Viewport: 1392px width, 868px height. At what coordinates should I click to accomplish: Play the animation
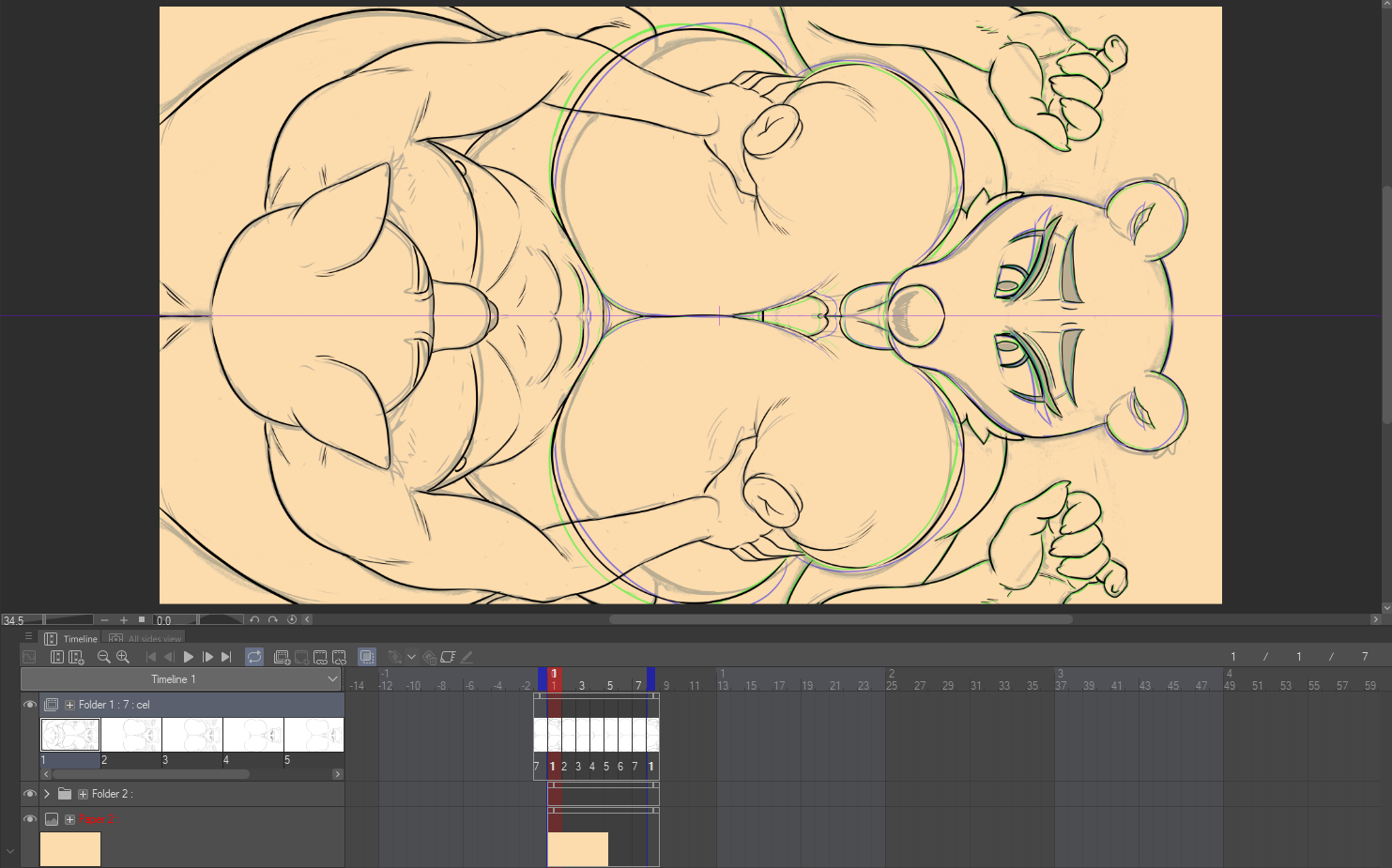[x=189, y=657]
